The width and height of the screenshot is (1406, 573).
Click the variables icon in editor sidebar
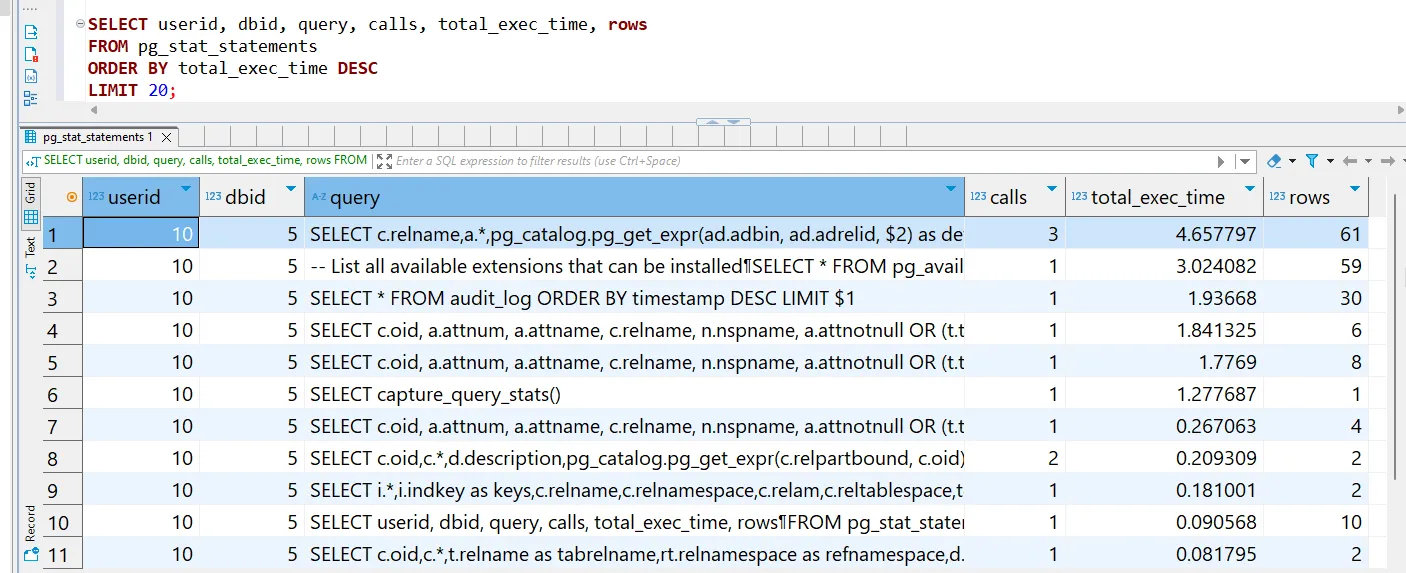(31, 76)
